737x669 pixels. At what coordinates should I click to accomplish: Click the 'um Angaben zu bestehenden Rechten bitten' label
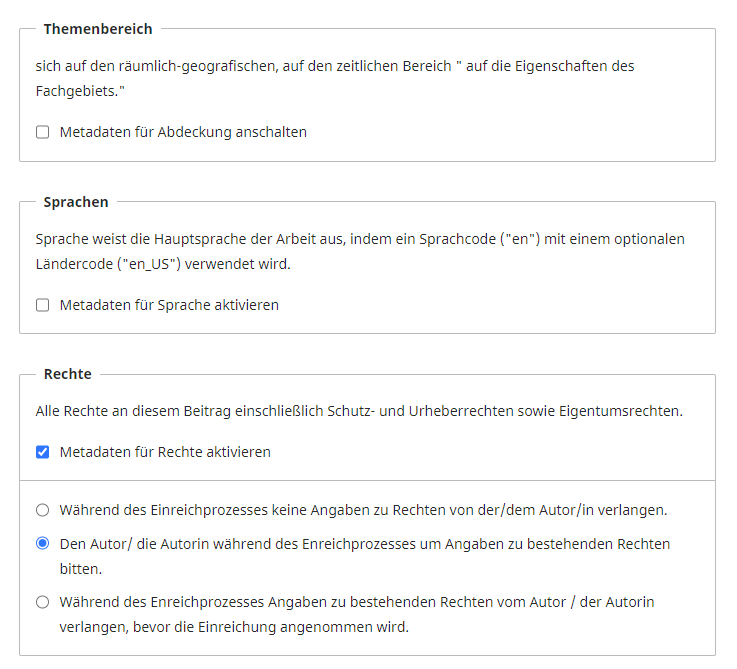(365, 545)
